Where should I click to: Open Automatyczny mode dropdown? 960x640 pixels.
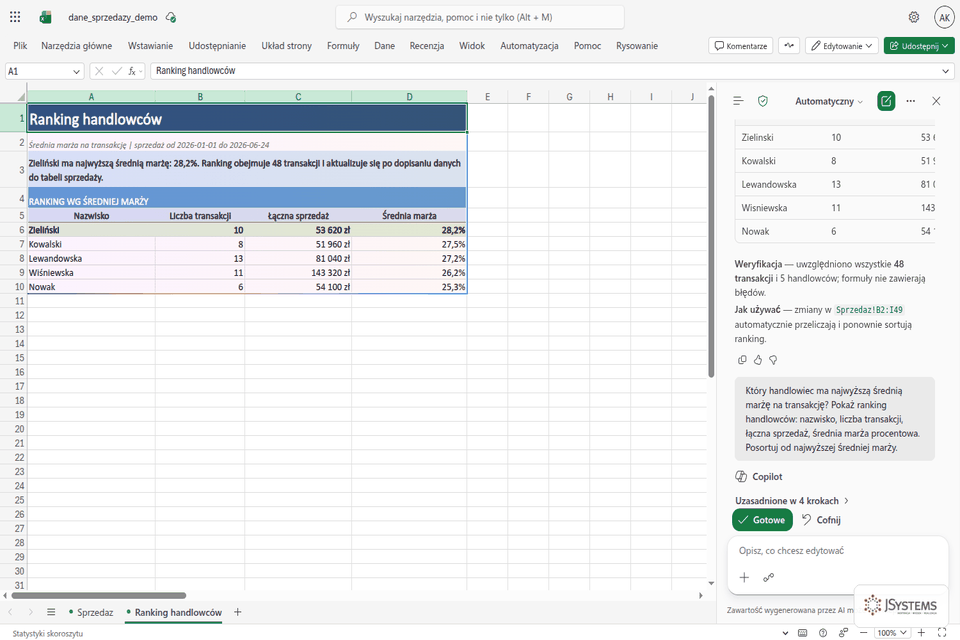829,102
